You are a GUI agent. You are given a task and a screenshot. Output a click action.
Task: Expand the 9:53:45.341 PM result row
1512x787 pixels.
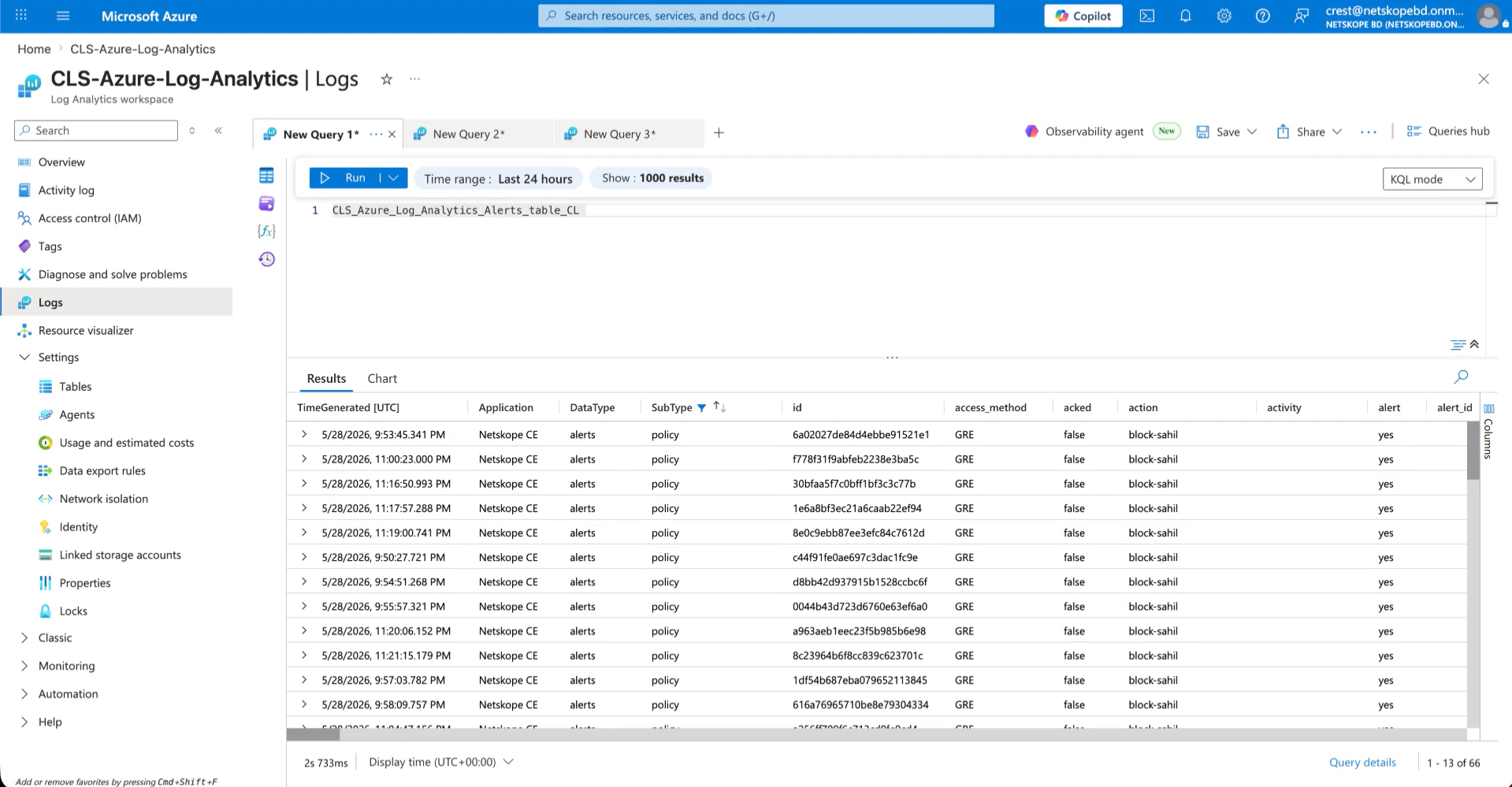[x=304, y=434]
